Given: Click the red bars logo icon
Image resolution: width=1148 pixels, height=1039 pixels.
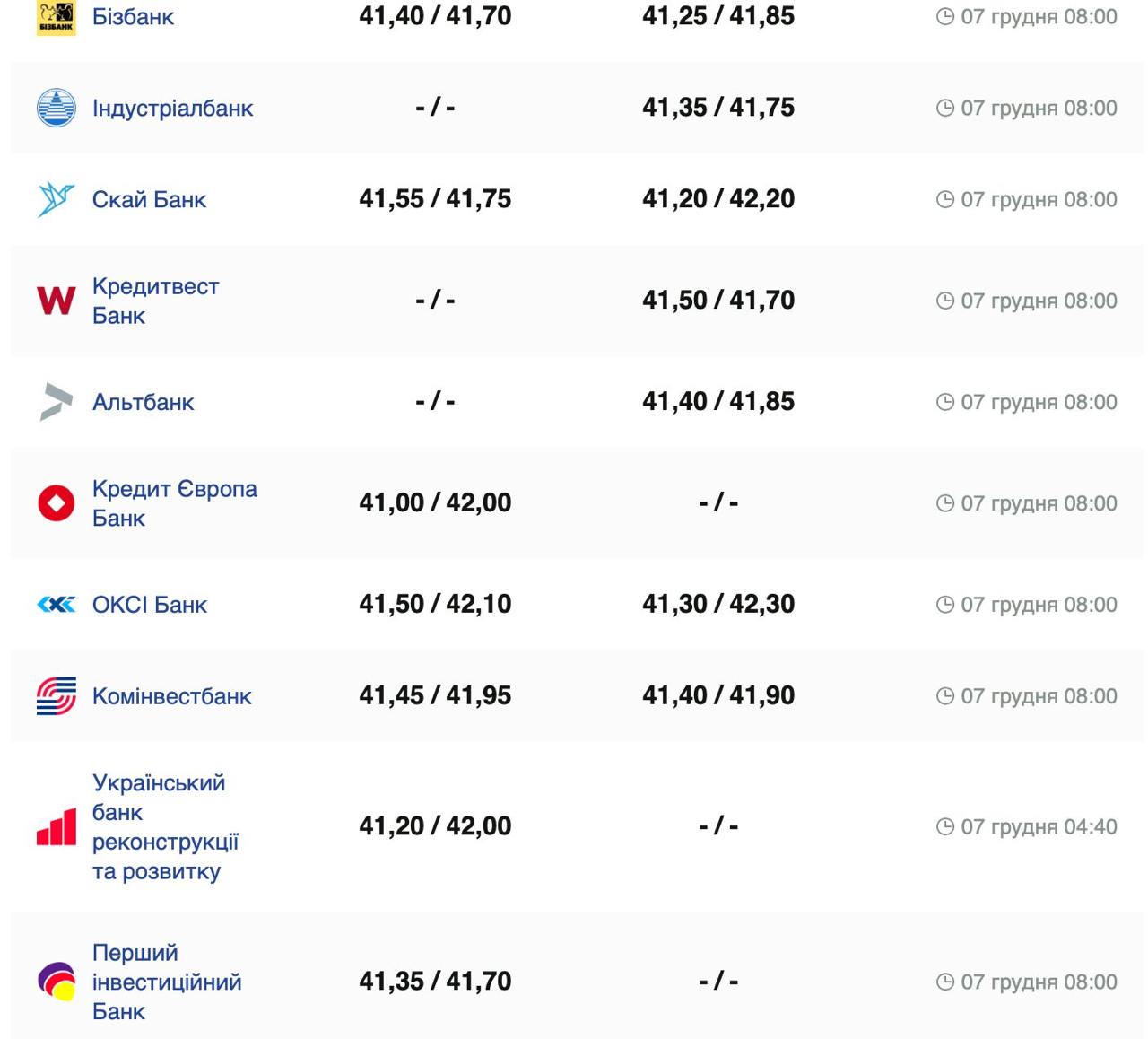Looking at the screenshot, I should pyautogui.click(x=56, y=826).
